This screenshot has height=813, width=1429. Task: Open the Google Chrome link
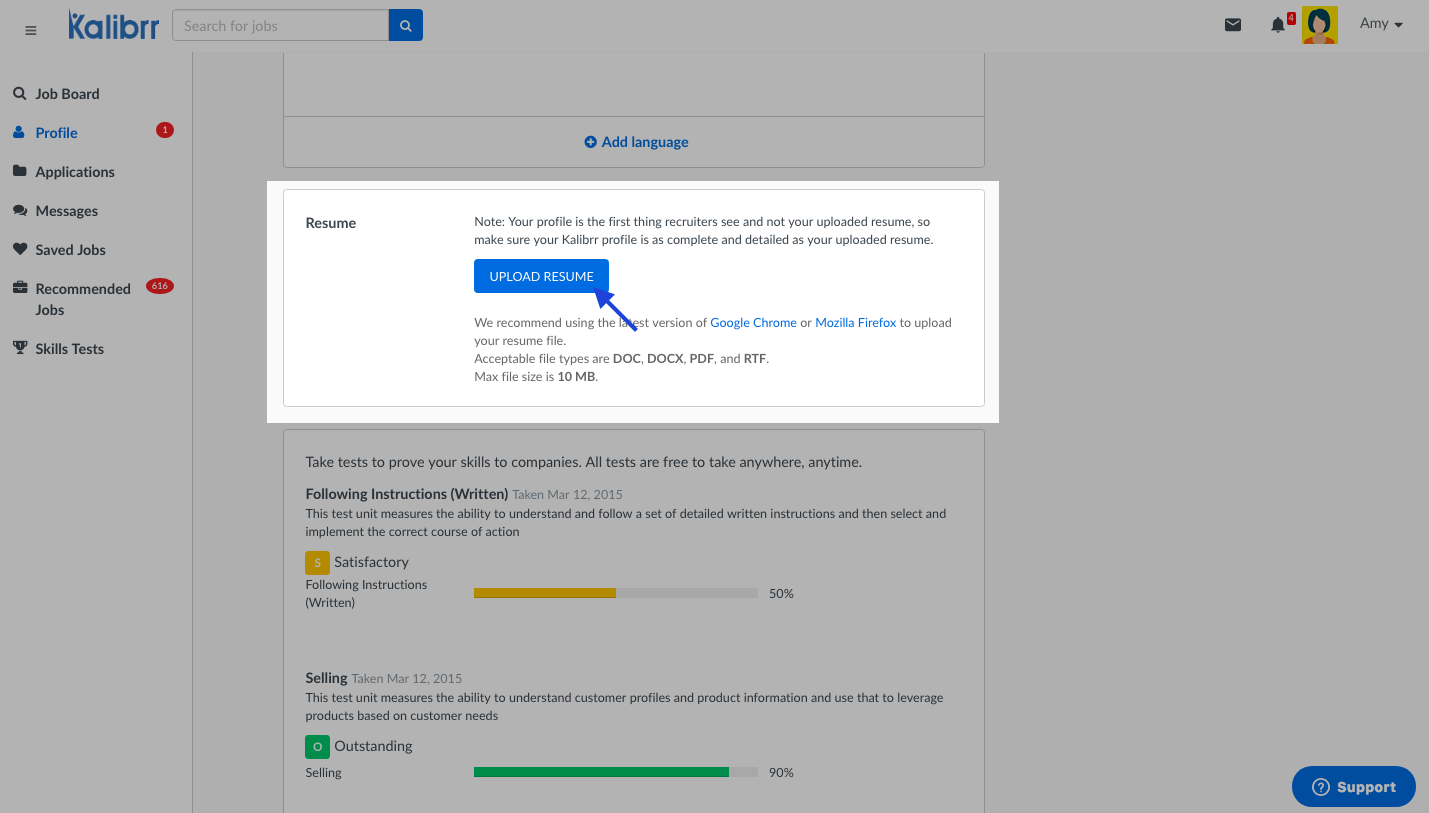[753, 323]
